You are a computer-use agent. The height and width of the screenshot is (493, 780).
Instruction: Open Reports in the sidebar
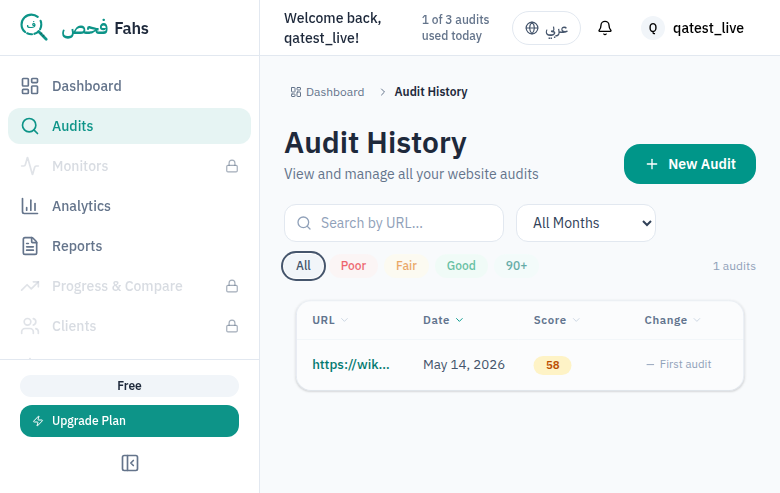pyautogui.click(x=129, y=246)
